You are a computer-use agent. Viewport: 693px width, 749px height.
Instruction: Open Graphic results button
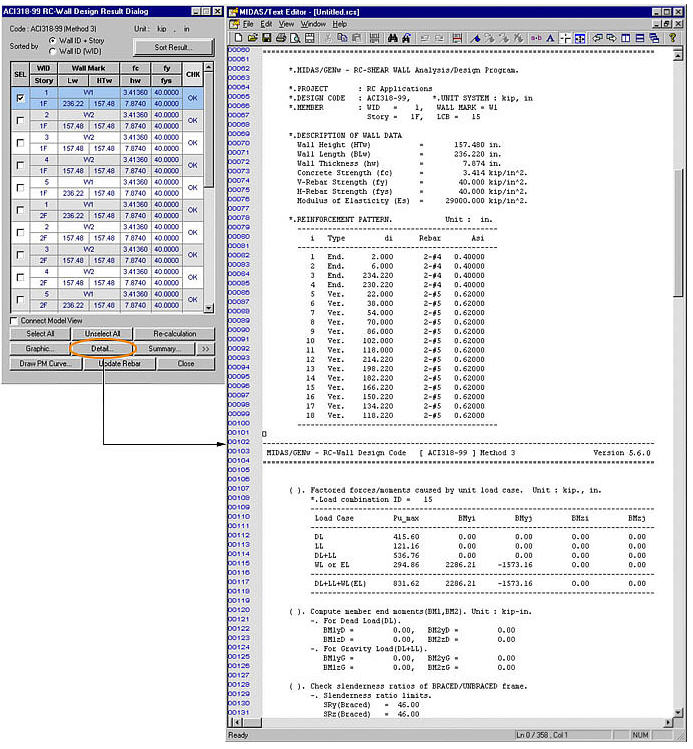pos(40,349)
